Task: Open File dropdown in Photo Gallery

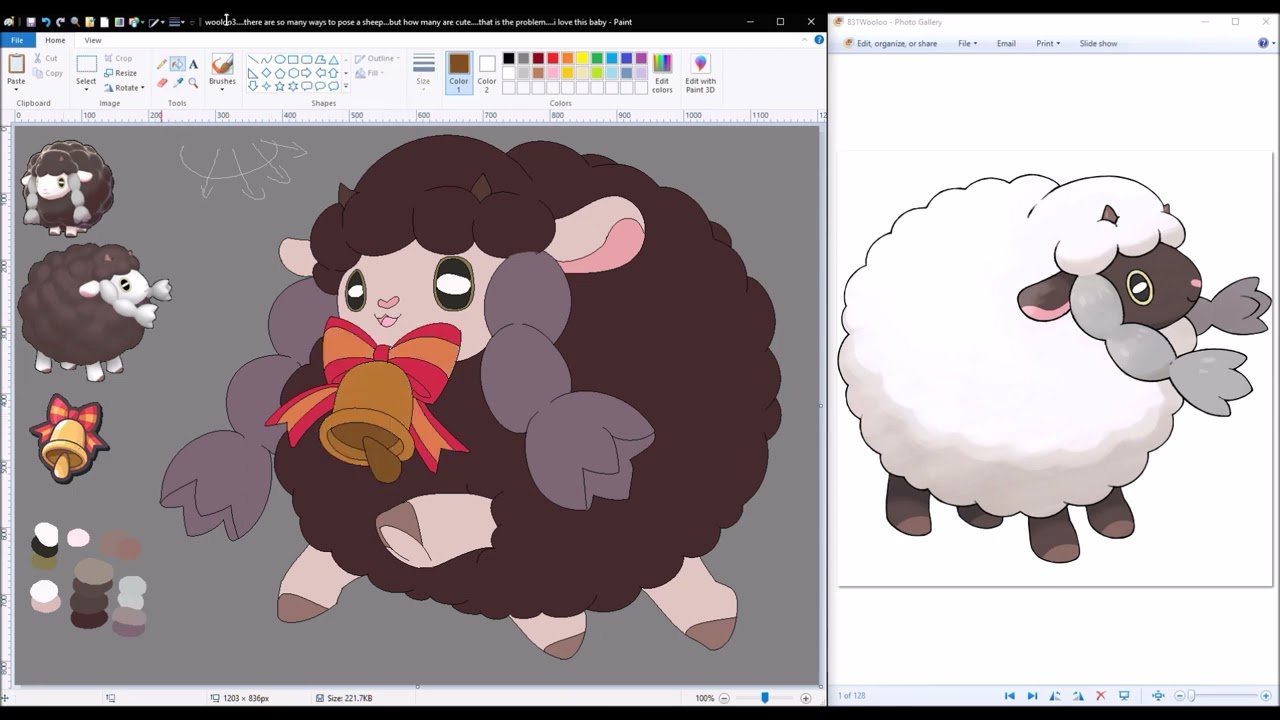Action: point(967,43)
